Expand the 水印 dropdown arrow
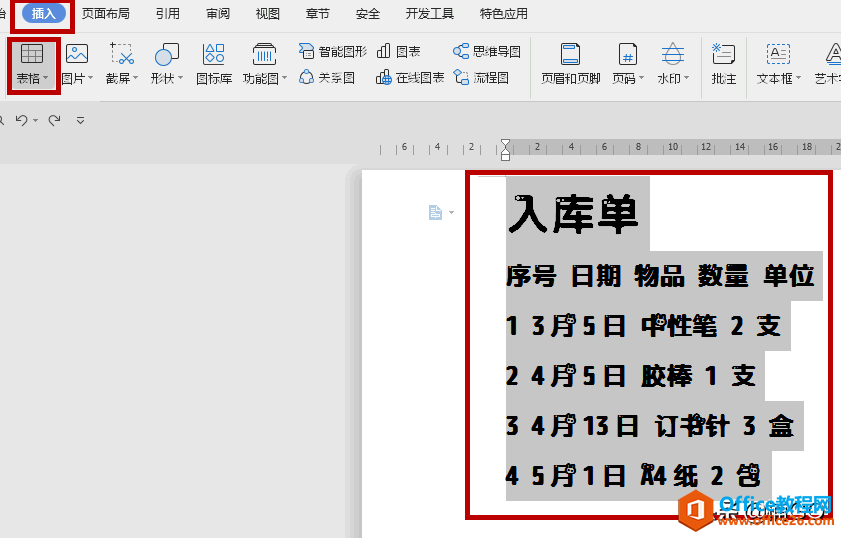841x538 pixels. pyautogui.click(x=686, y=78)
